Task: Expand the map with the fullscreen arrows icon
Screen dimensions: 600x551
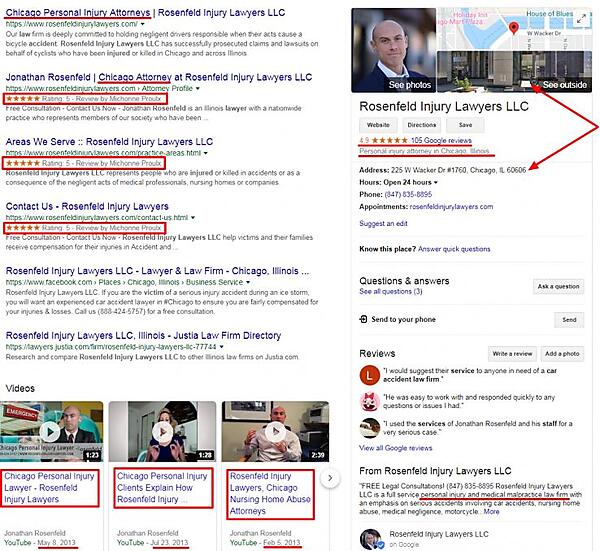Action: pyautogui.click(x=581, y=18)
